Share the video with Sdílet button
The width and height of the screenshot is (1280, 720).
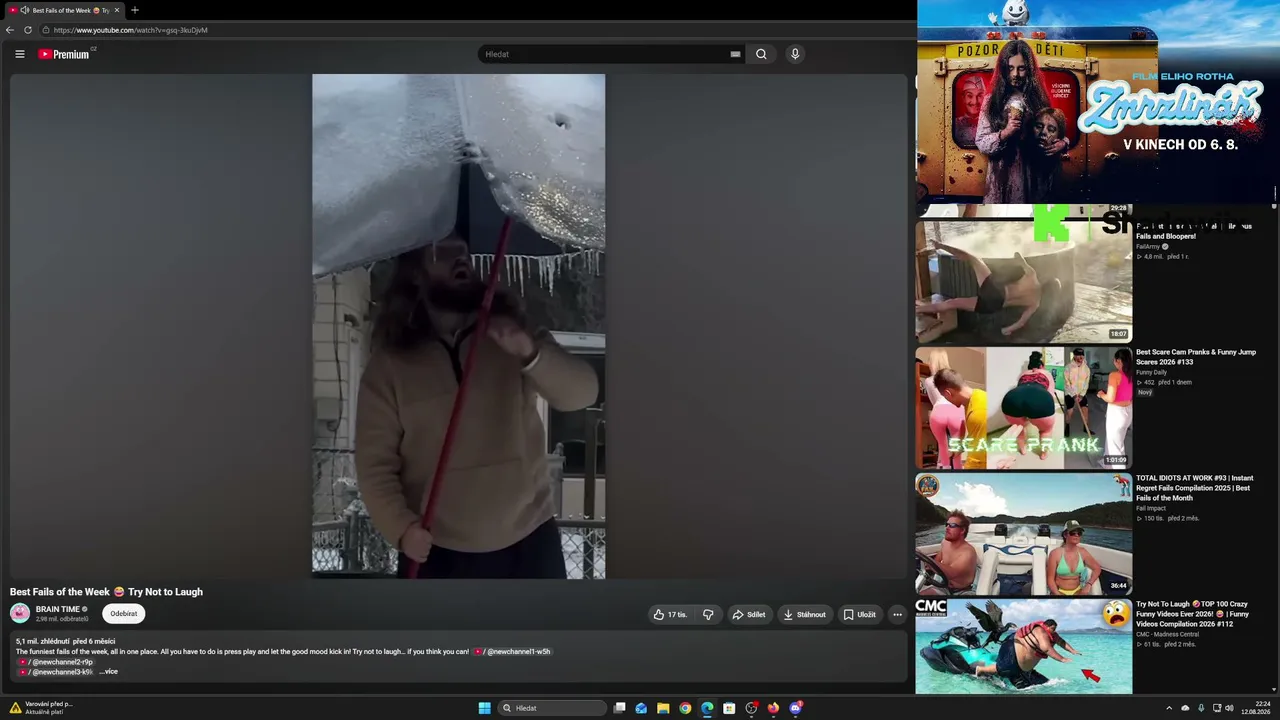pos(749,615)
